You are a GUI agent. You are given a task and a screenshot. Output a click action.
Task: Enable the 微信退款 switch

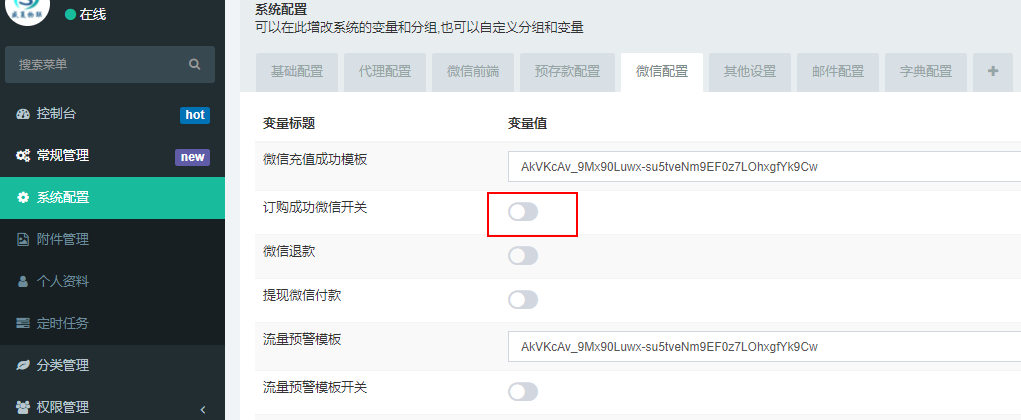click(523, 256)
